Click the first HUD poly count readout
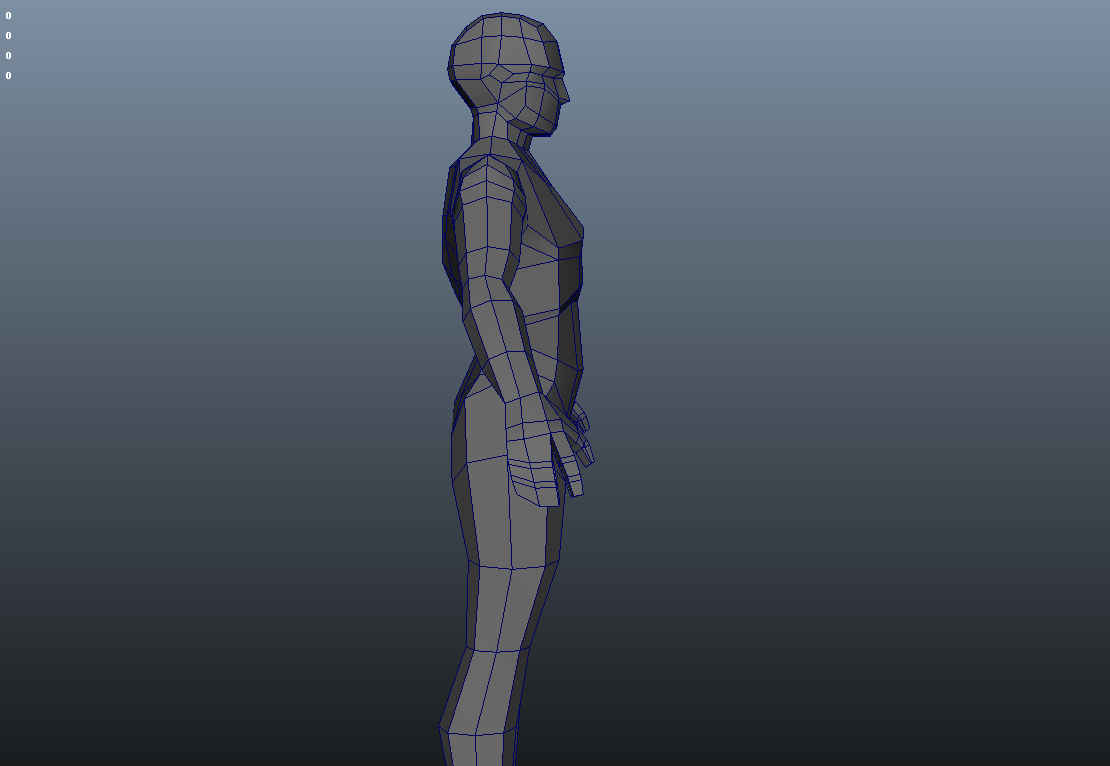 click(x=8, y=16)
